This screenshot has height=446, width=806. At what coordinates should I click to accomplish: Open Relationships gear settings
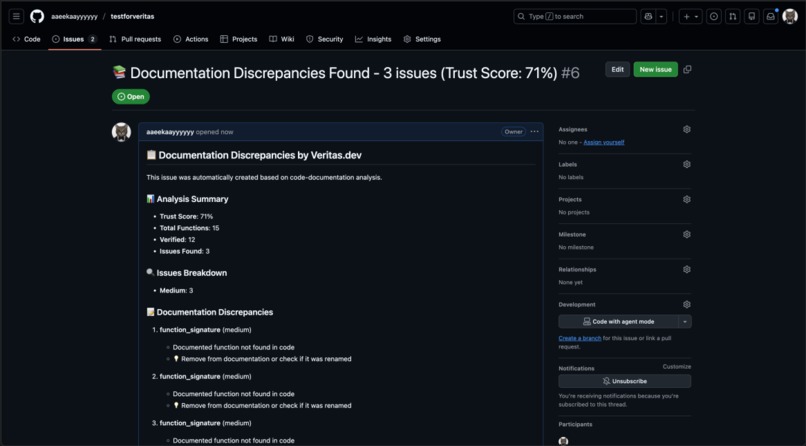click(687, 269)
